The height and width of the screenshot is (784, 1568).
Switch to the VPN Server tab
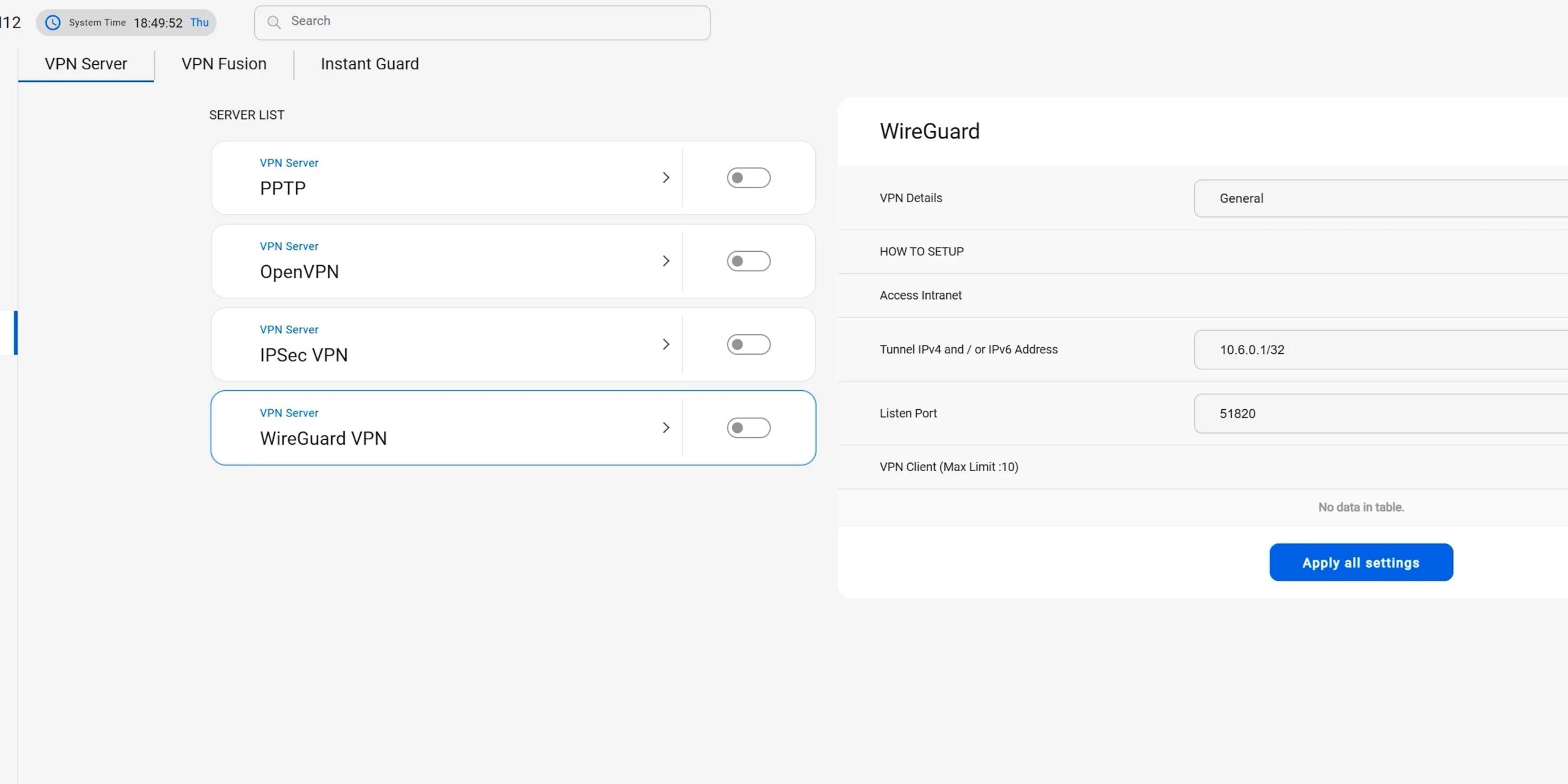pos(86,64)
